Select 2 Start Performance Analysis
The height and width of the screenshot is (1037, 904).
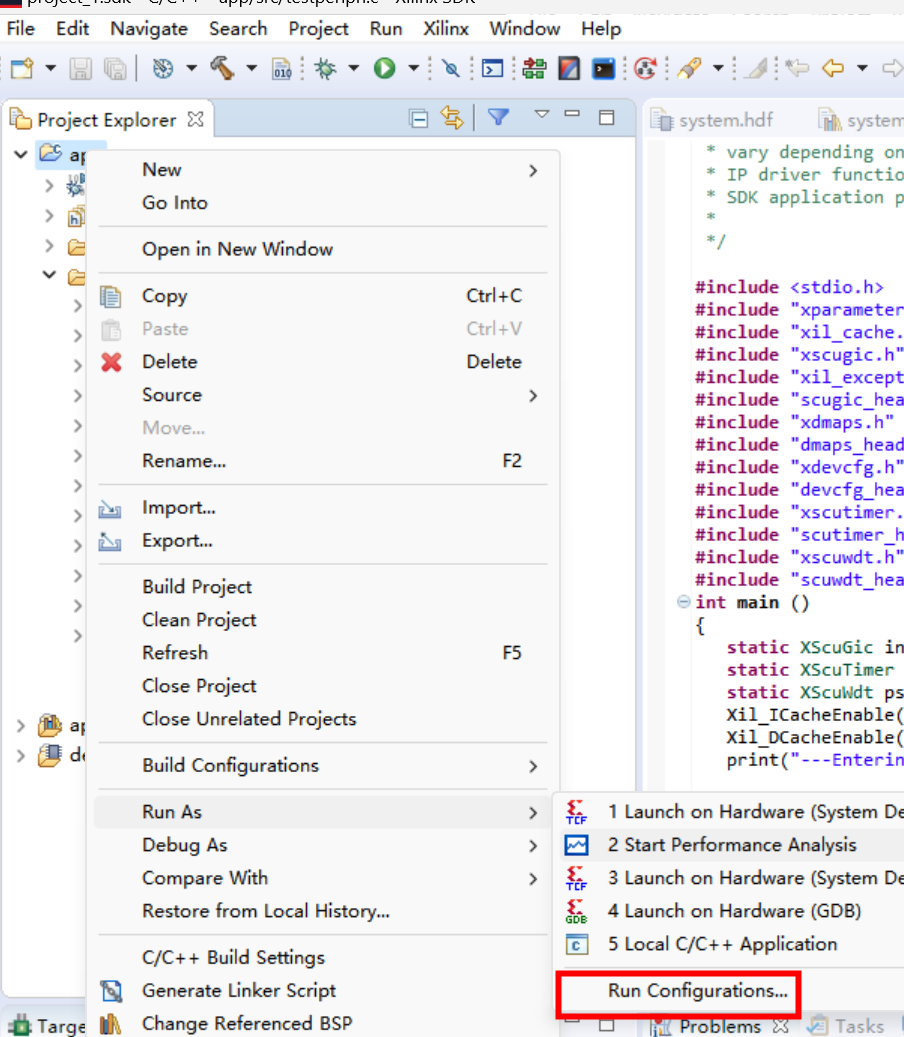[x=731, y=845]
